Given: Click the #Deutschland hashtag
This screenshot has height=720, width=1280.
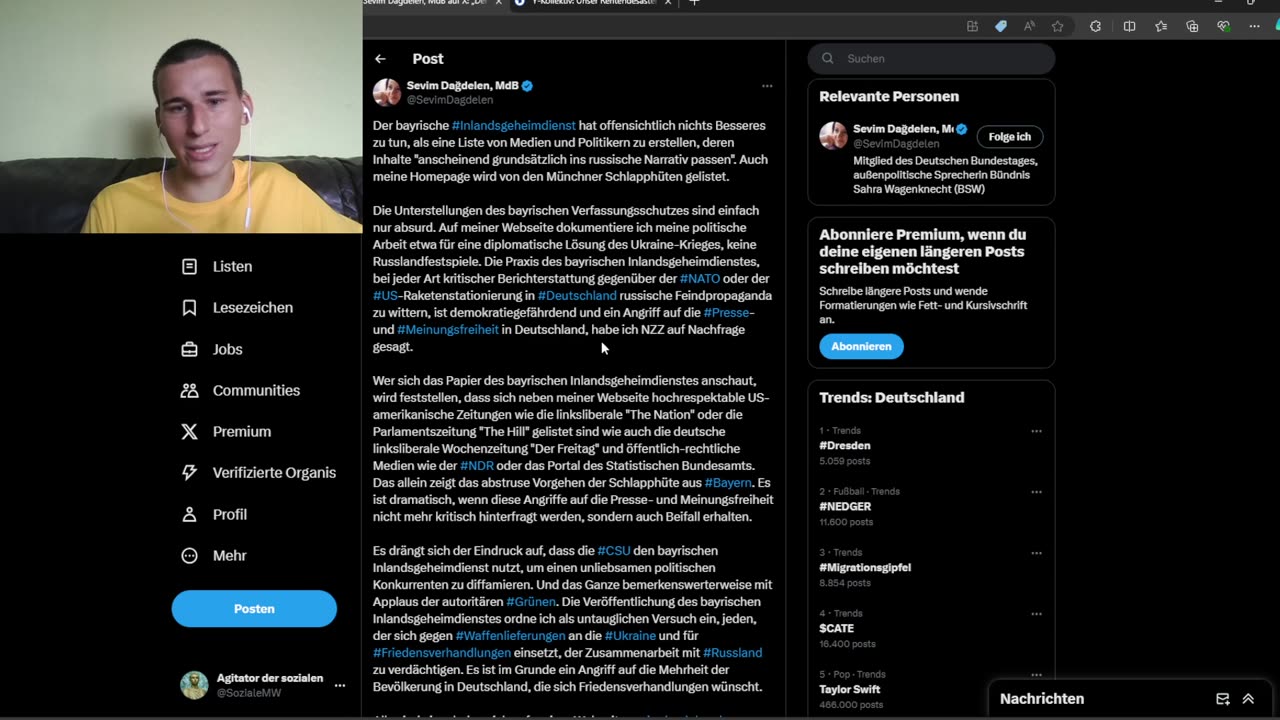Looking at the screenshot, I should coord(577,296).
